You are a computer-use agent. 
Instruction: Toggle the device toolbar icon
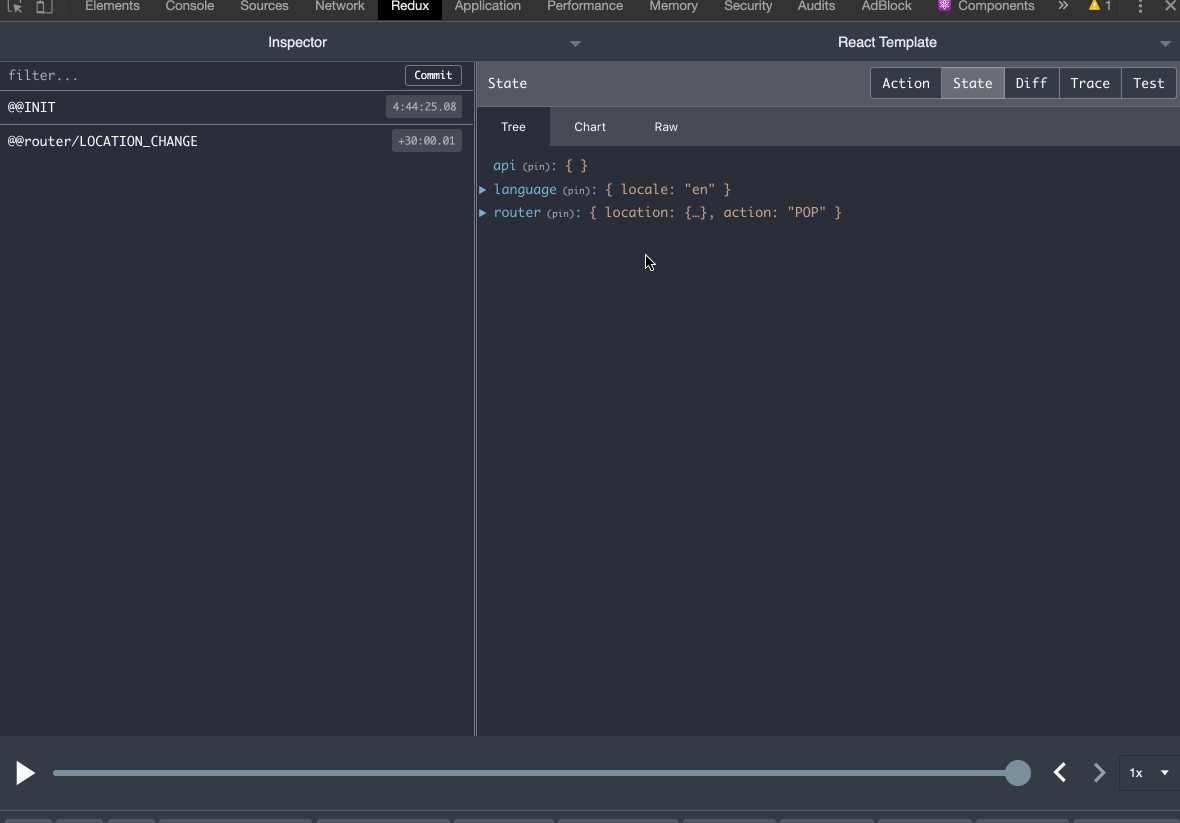point(44,6)
